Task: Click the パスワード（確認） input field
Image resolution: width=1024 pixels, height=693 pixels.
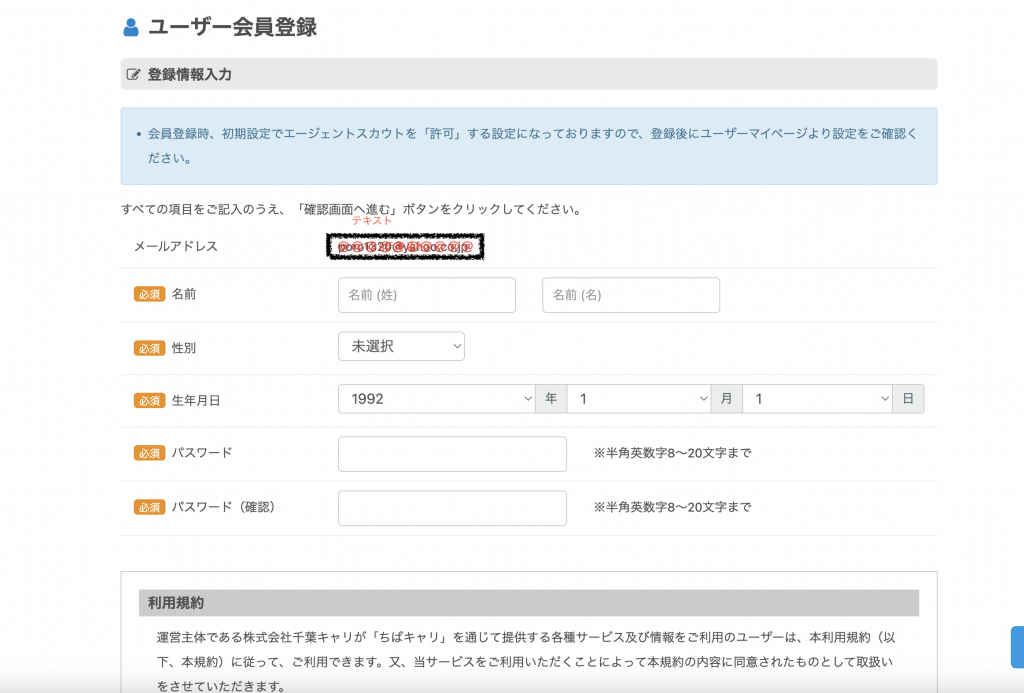Action: point(452,508)
